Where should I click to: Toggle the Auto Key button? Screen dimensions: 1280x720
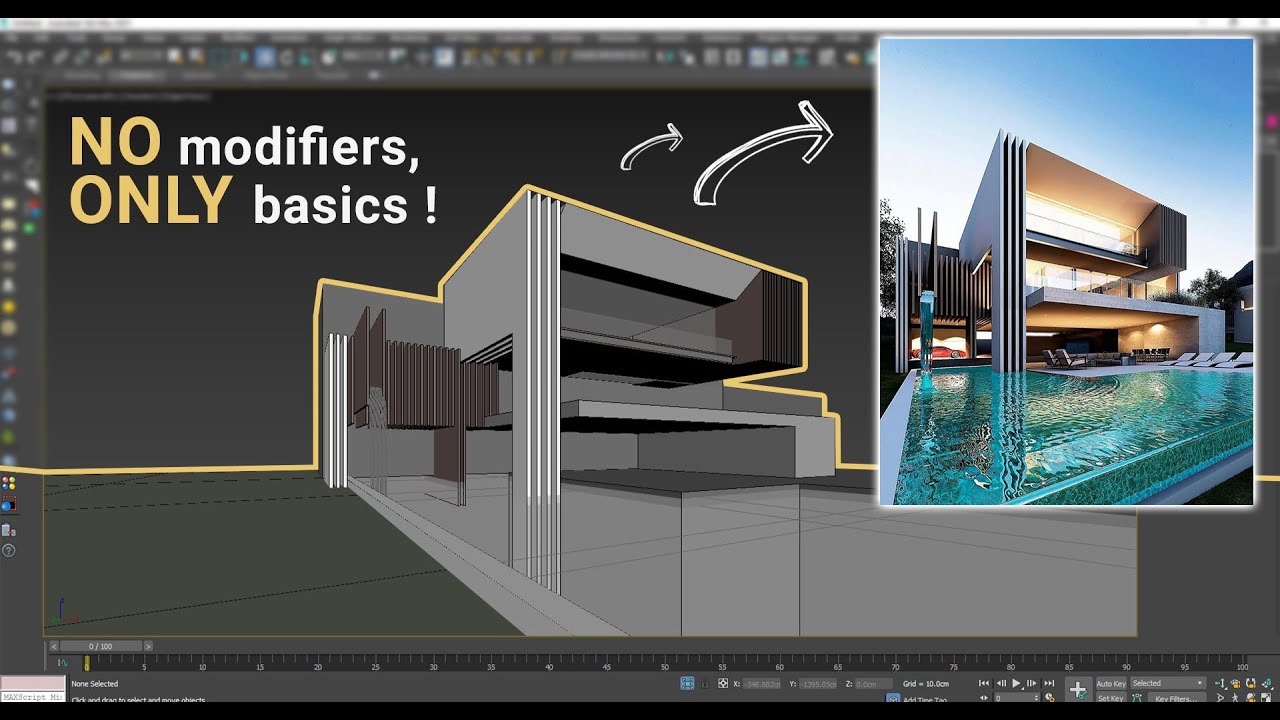[1111, 683]
